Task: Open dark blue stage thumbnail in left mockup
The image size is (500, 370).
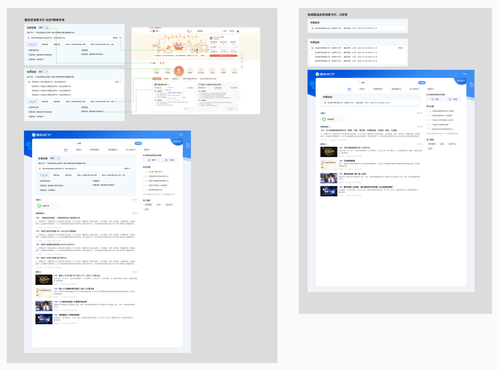Action: pos(44,319)
